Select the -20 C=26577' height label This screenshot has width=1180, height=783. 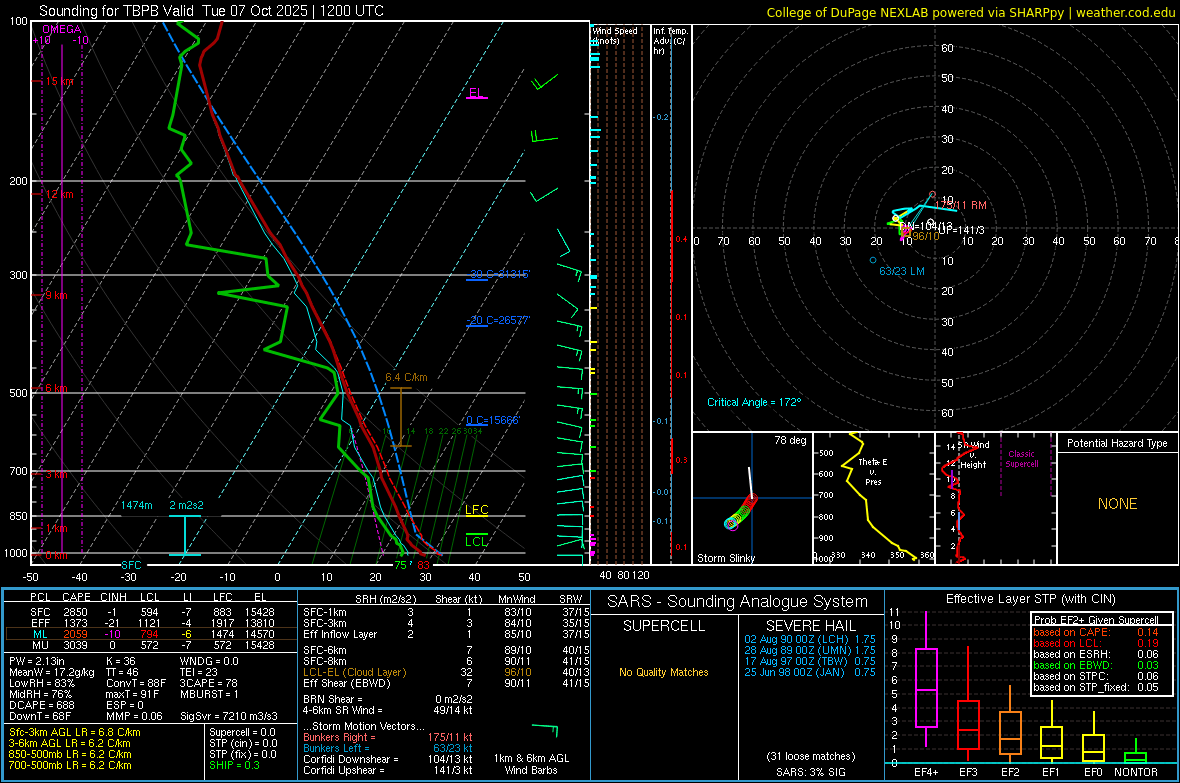click(x=498, y=320)
